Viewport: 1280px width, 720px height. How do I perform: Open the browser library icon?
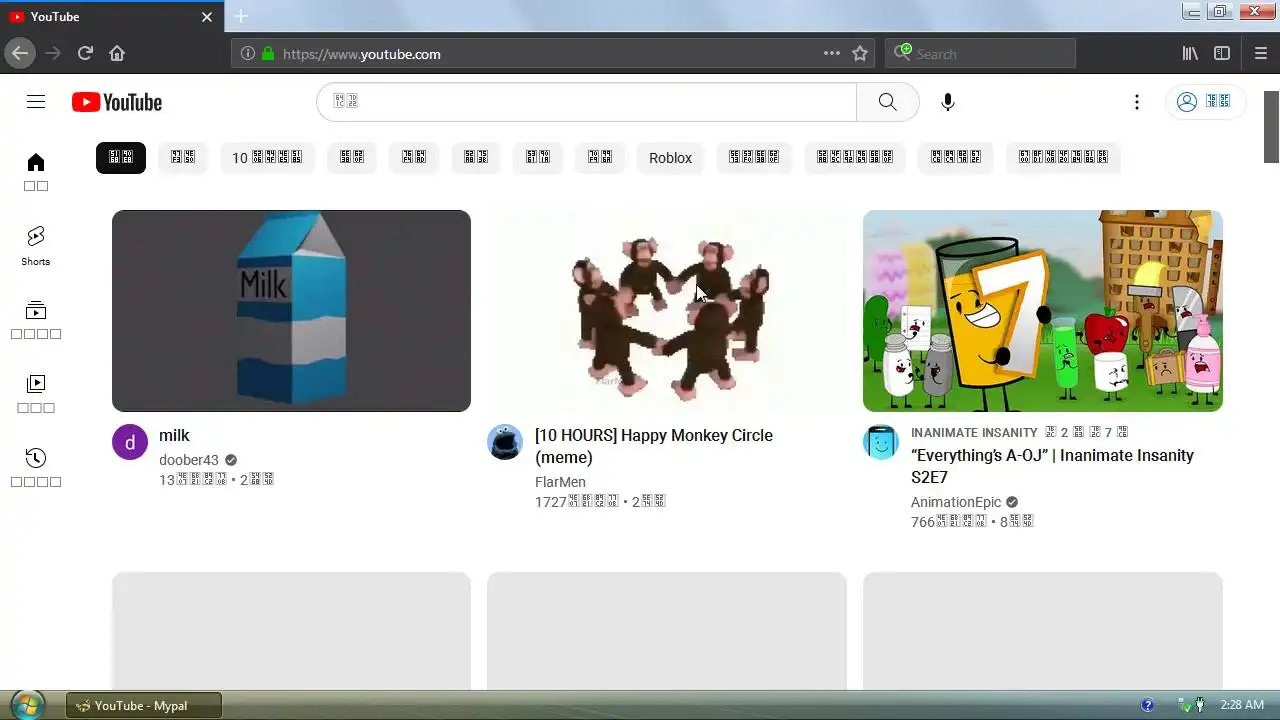pos(1190,54)
